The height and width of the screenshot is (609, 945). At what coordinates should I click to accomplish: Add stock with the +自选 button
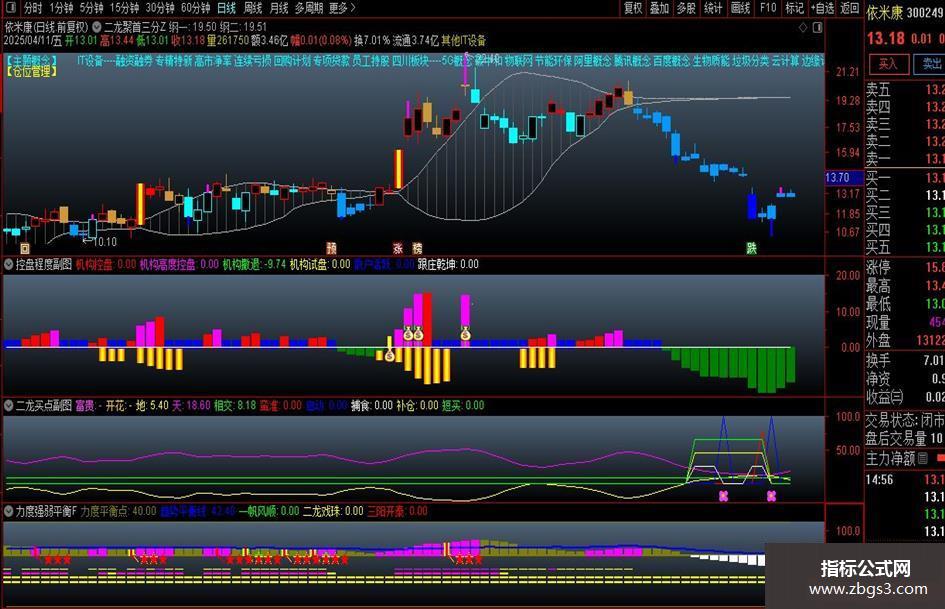coord(823,8)
